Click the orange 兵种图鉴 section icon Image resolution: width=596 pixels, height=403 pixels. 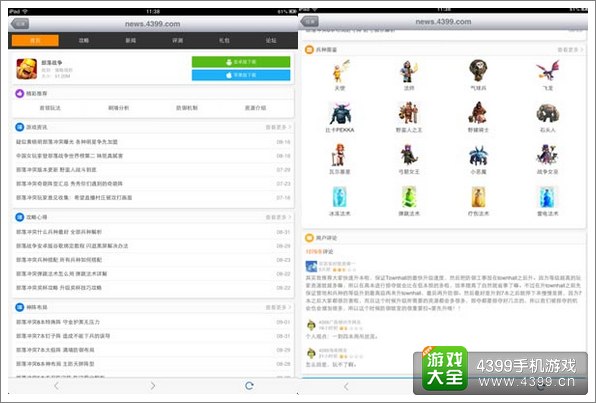click(309, 50)
